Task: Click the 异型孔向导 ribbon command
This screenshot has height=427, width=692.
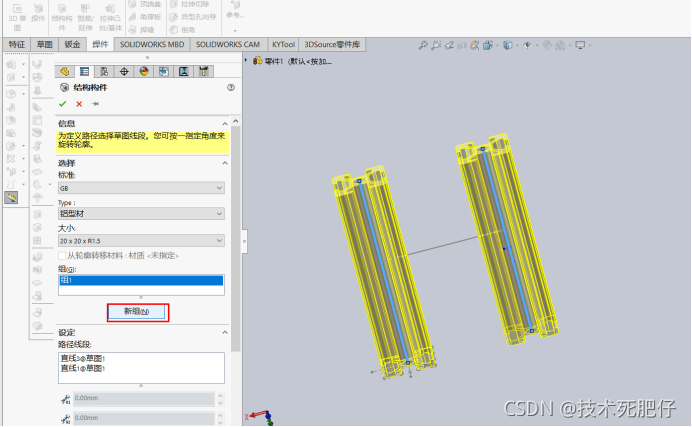Action: coord(193,17)
